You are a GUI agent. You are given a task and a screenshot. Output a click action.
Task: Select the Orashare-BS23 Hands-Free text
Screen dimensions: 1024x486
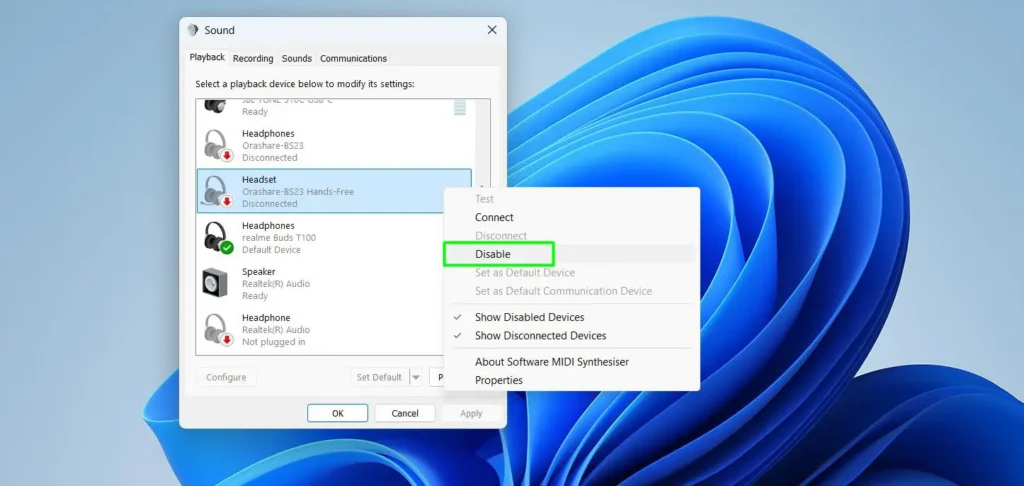tap(298, 192)
